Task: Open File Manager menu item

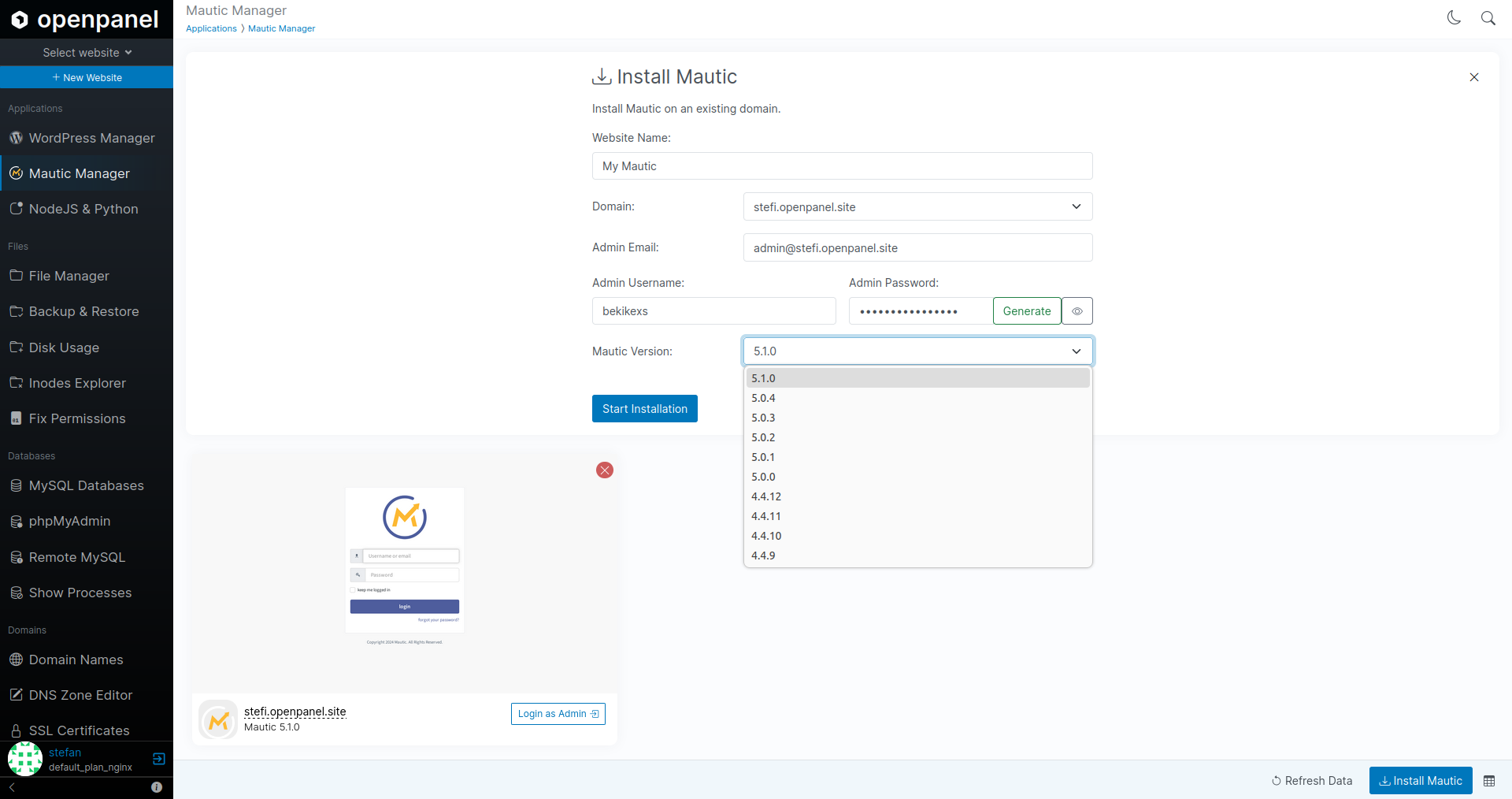Action: [x=87, y=276]
